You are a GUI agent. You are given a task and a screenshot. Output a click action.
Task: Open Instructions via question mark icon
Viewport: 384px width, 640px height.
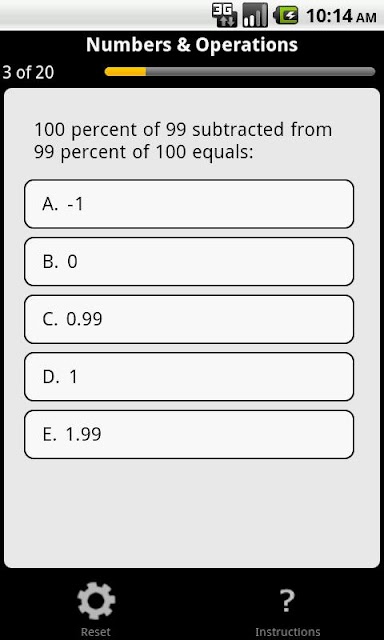287,601
